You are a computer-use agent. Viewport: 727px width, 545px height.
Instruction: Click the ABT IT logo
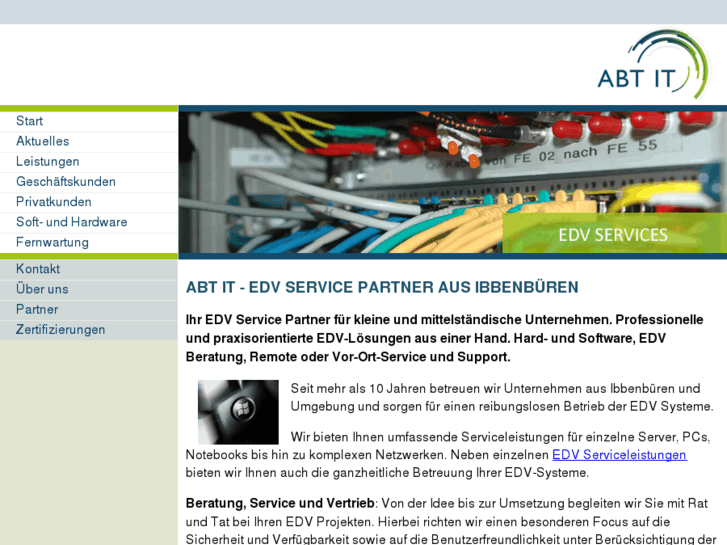653,64
